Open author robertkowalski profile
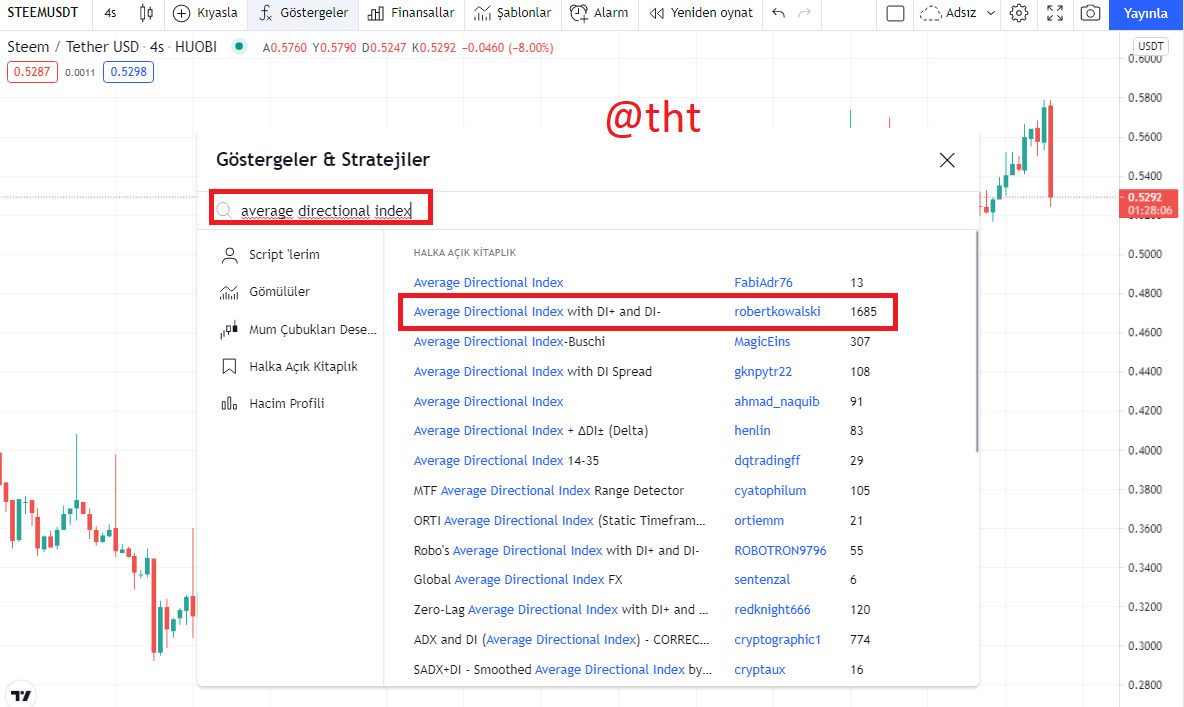This screenshot has width=1184, height=707. (777, 312)
